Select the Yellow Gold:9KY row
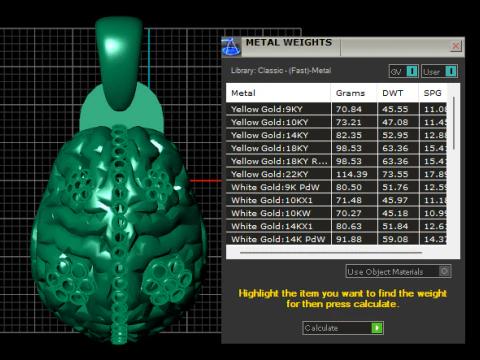480x360 pixels. coord(336,109)
